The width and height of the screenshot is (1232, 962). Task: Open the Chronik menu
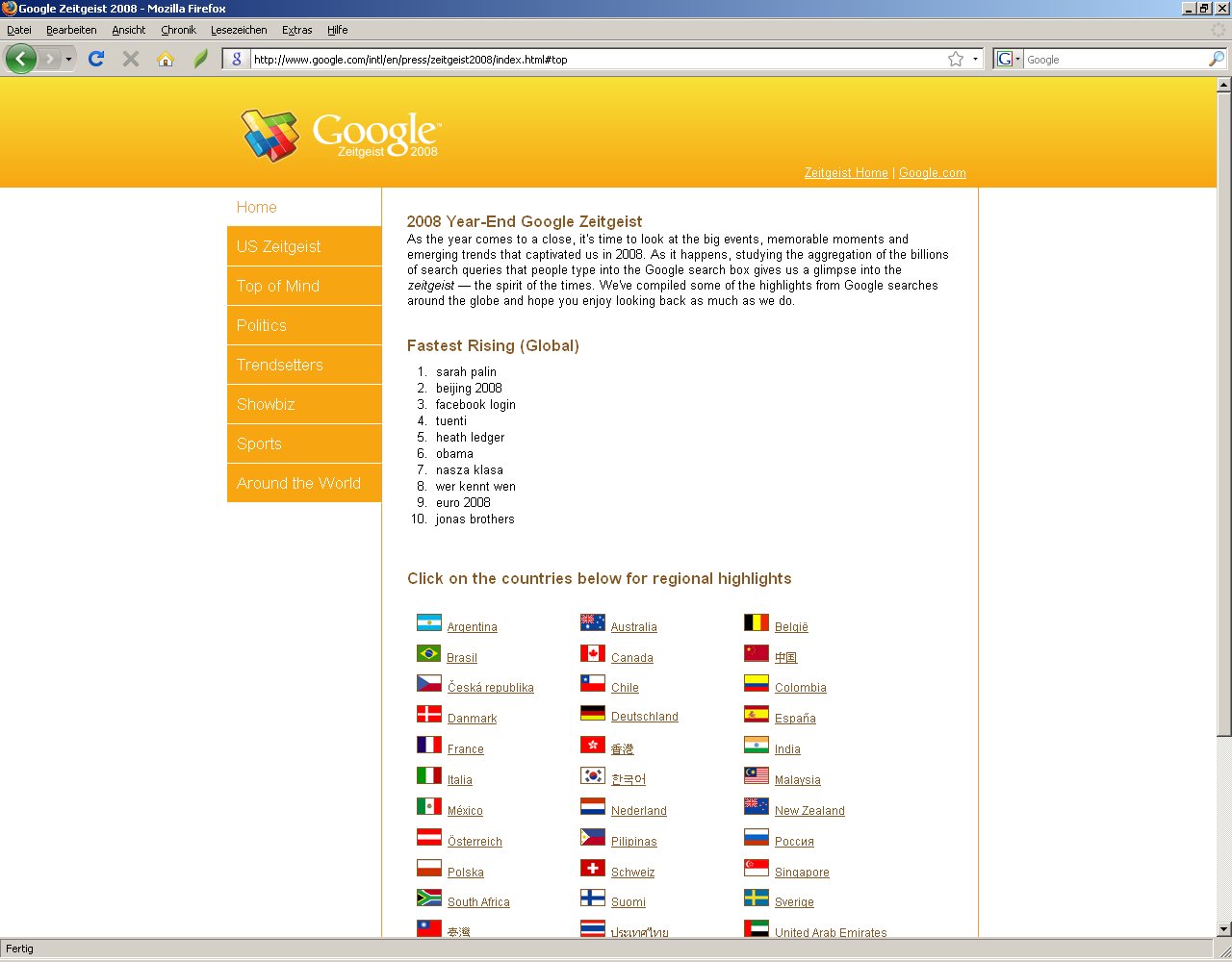pos(178,30)
